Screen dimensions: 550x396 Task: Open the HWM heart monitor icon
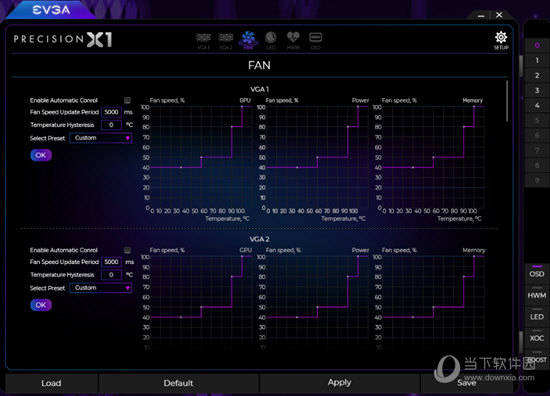(x=293, y=40)
